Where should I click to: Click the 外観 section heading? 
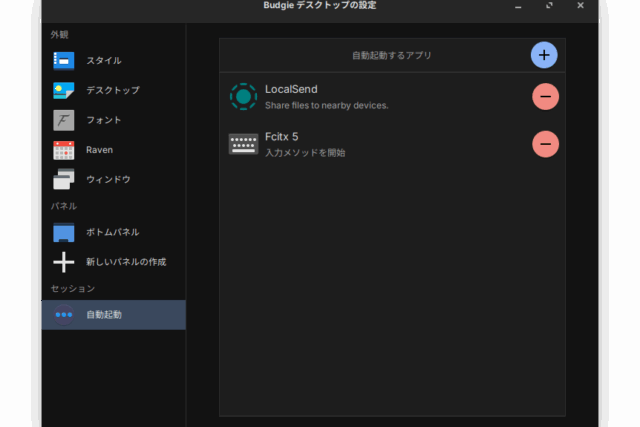[x=60, y=35]
